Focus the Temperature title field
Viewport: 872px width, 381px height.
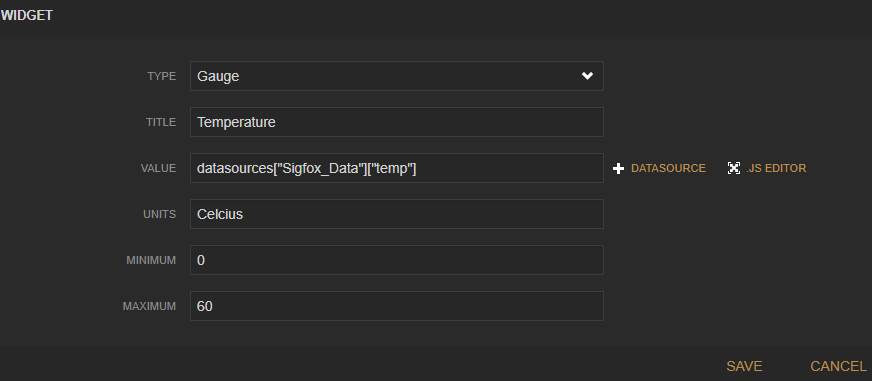[x=397, y=122]
